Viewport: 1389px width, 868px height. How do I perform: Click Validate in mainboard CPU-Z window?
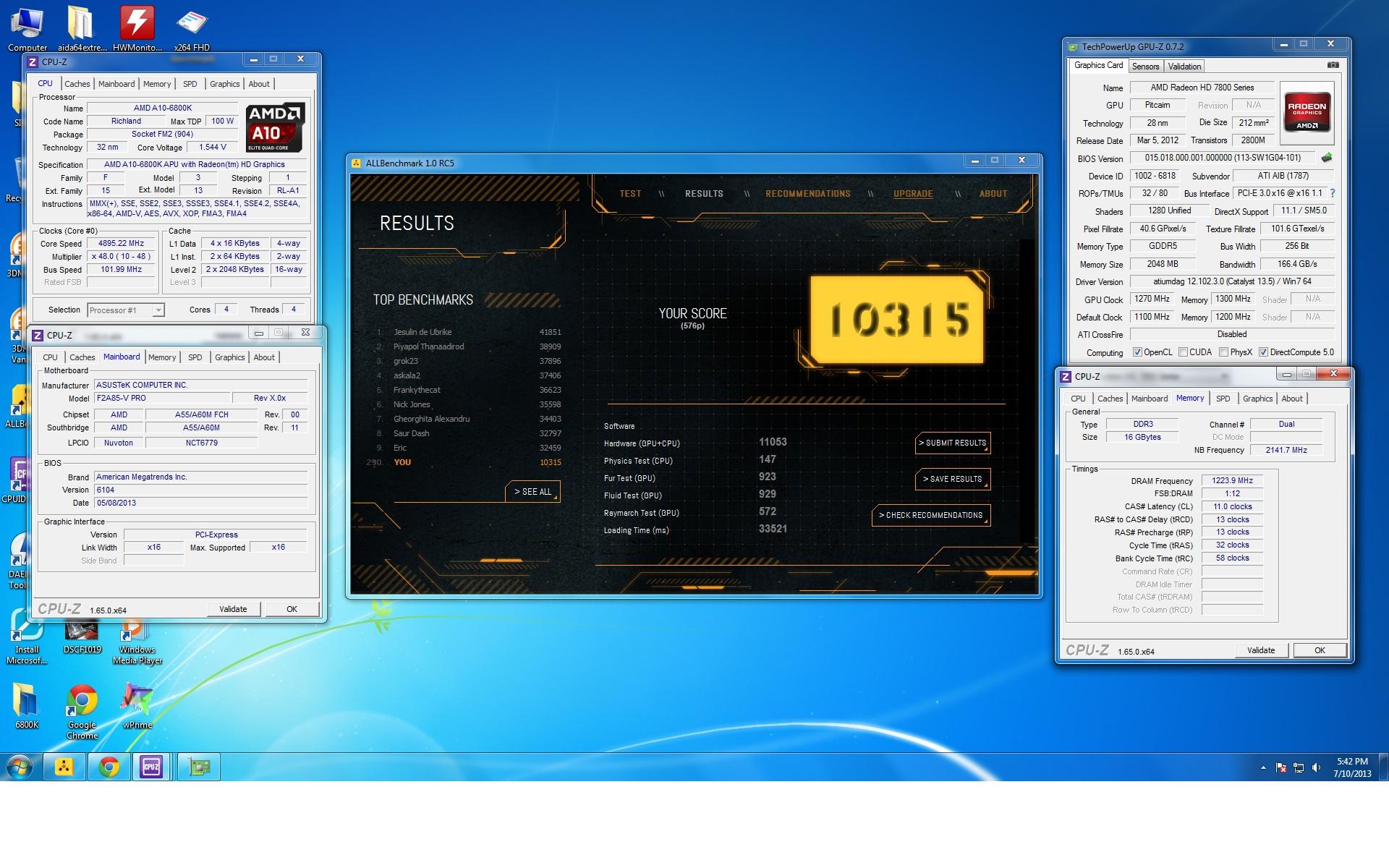233,609
